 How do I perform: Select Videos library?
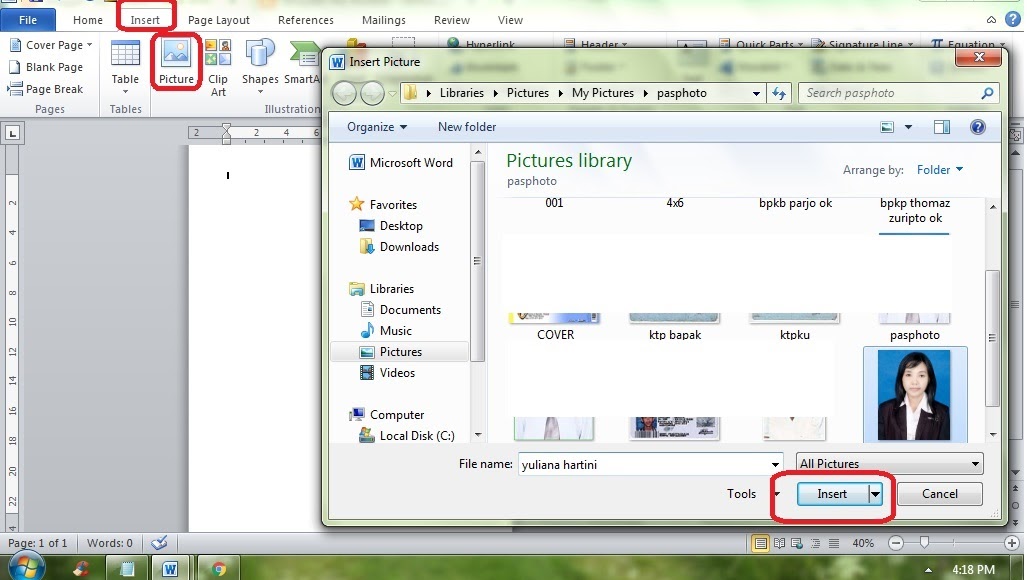397,373
